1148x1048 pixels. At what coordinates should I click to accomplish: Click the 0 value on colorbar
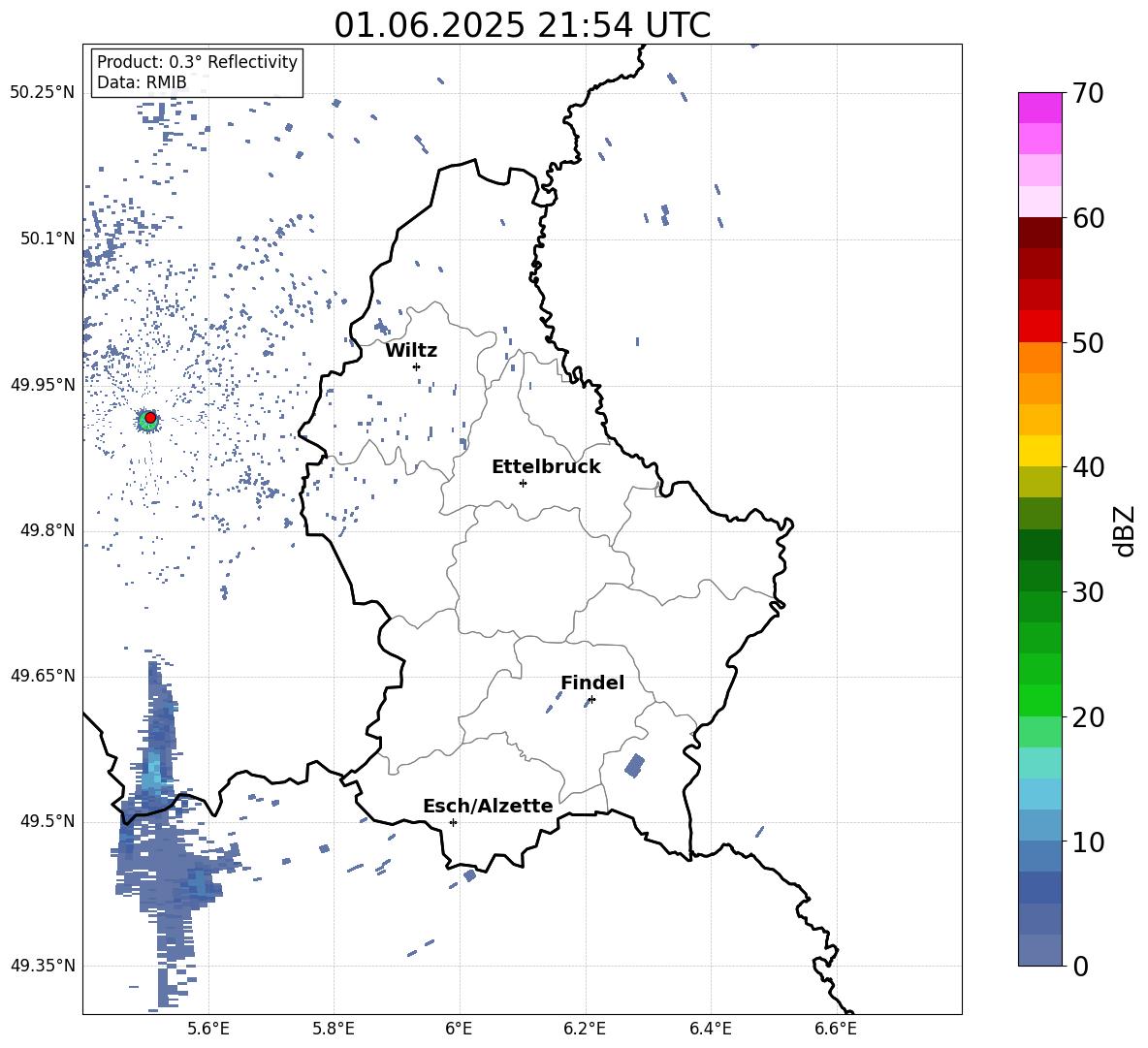[x=1080, y=967]
